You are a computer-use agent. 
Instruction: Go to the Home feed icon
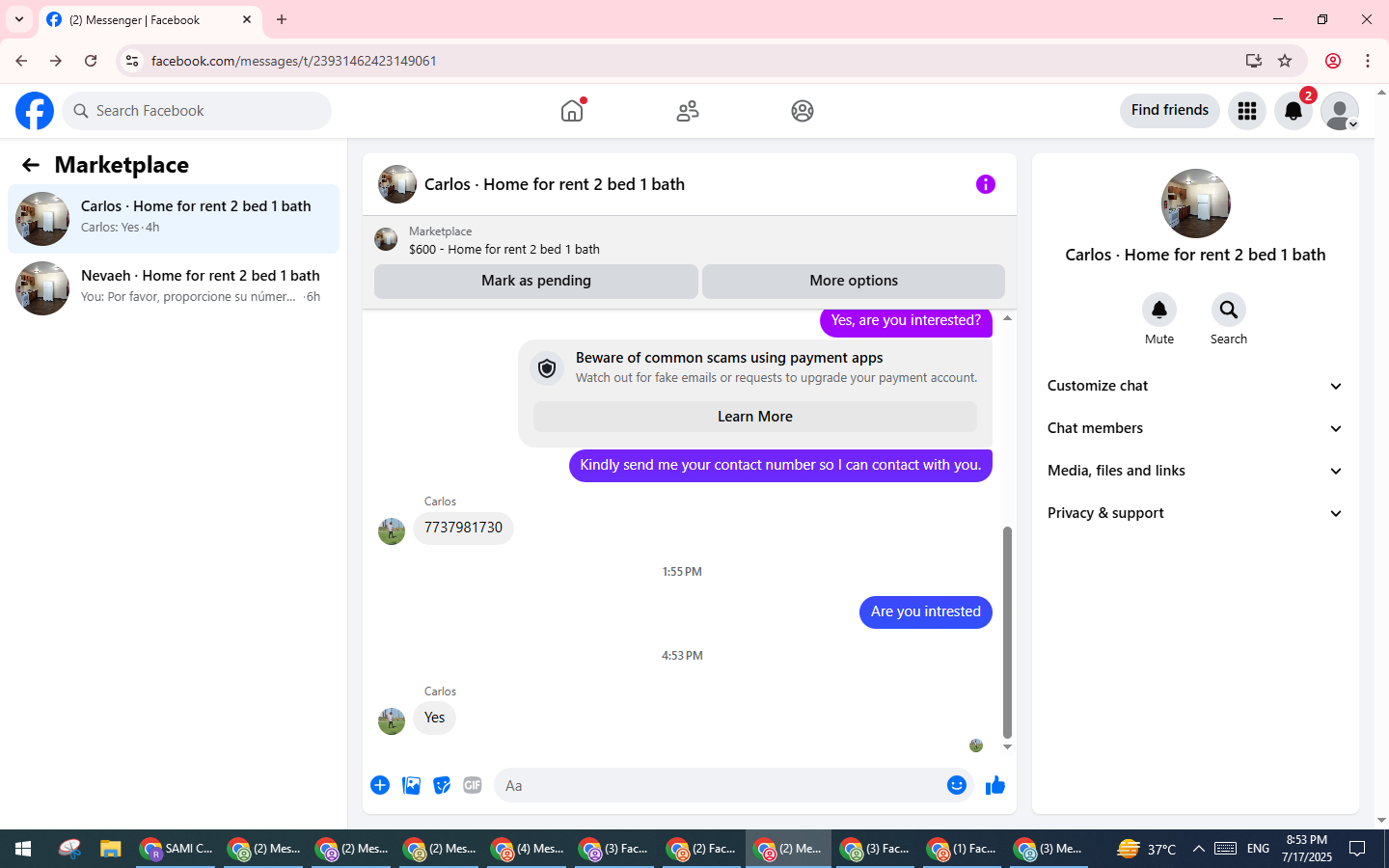[x=572, y=111]
